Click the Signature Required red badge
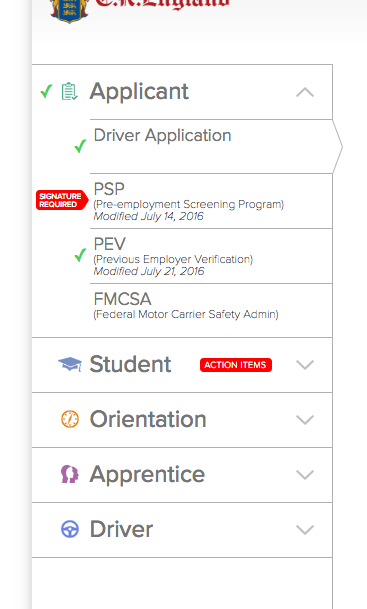Screen dimensions: 367x609 (62, 200)
